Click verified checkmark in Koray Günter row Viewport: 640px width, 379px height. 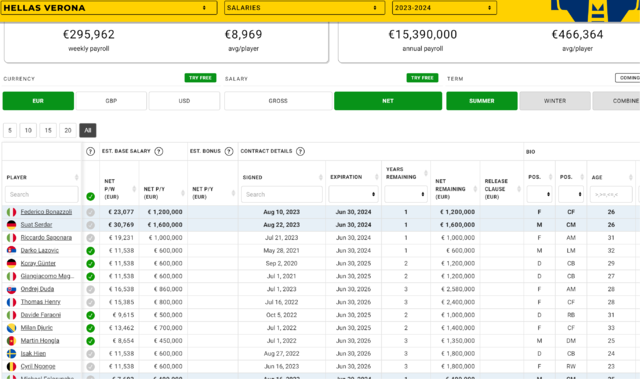[91, 264]
